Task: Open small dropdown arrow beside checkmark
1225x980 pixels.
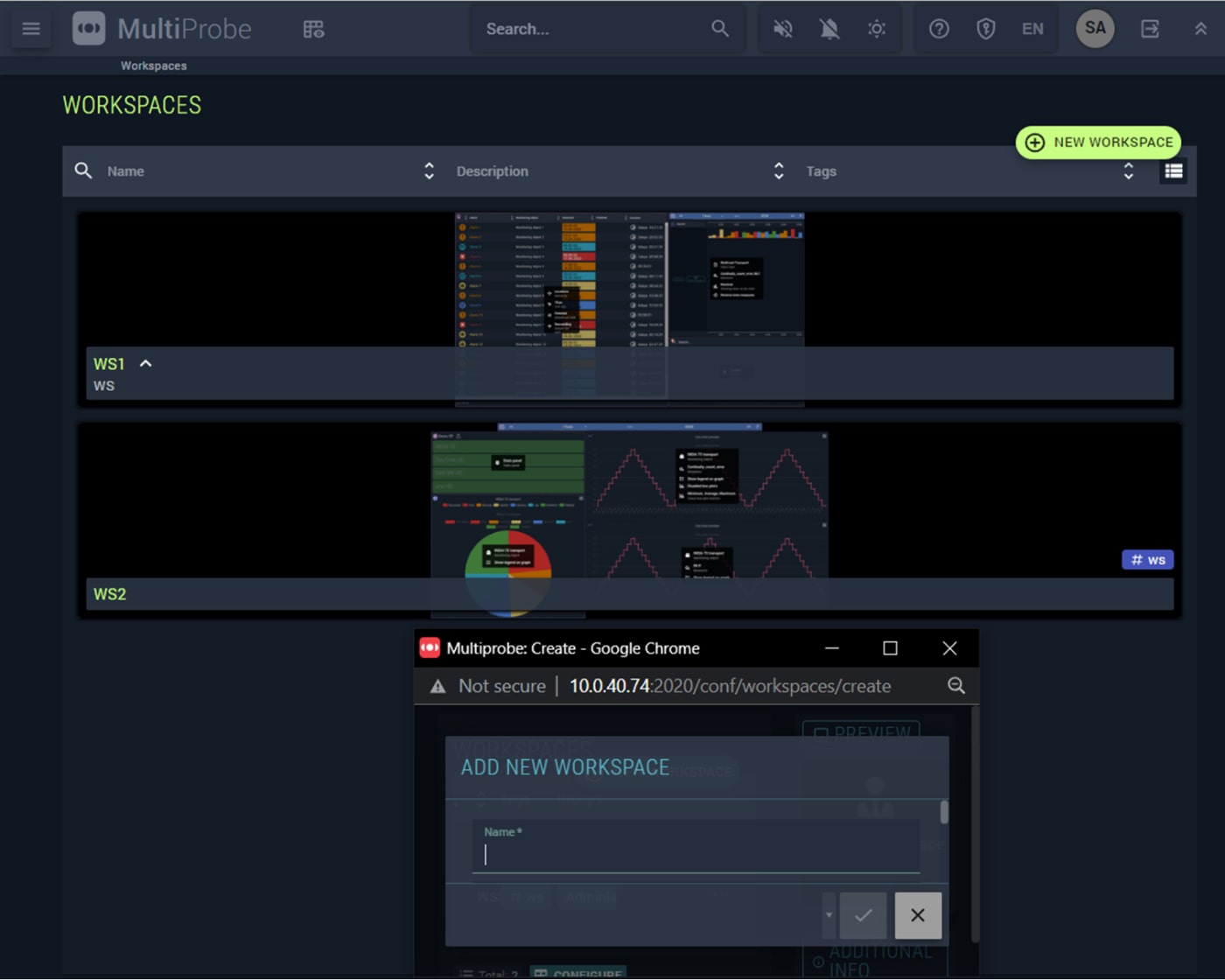Action: pos(829,915)
